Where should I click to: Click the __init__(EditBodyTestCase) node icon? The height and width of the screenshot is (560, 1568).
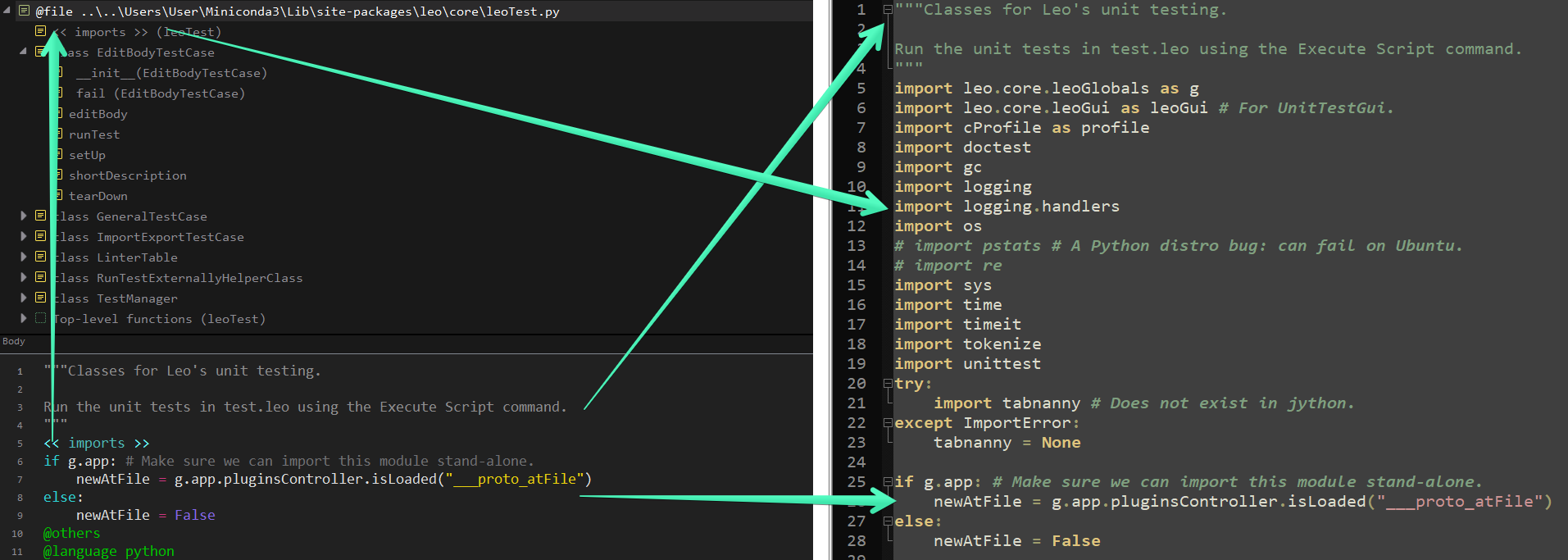click(x=59, y=72)
